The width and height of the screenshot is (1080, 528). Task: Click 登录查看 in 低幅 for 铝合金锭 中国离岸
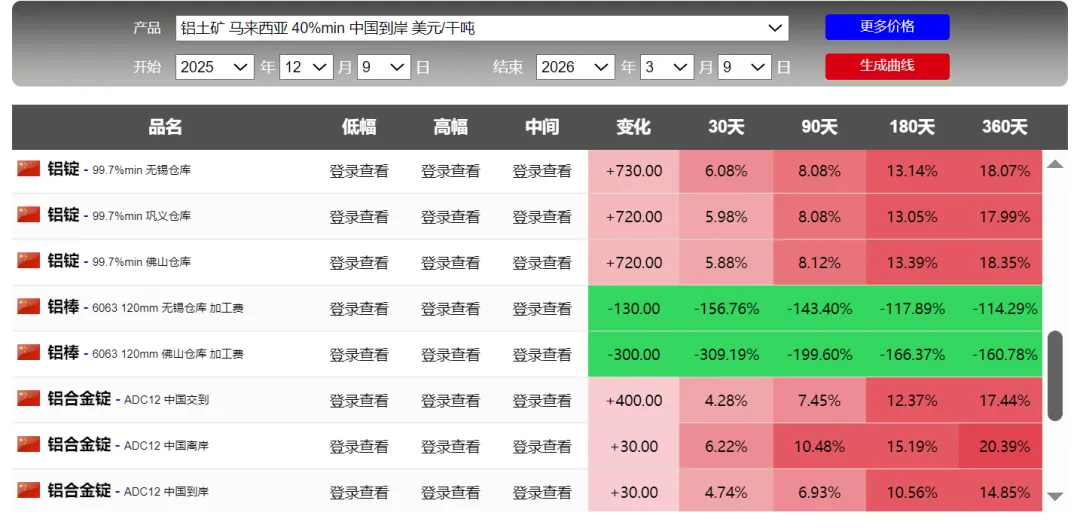359,447
